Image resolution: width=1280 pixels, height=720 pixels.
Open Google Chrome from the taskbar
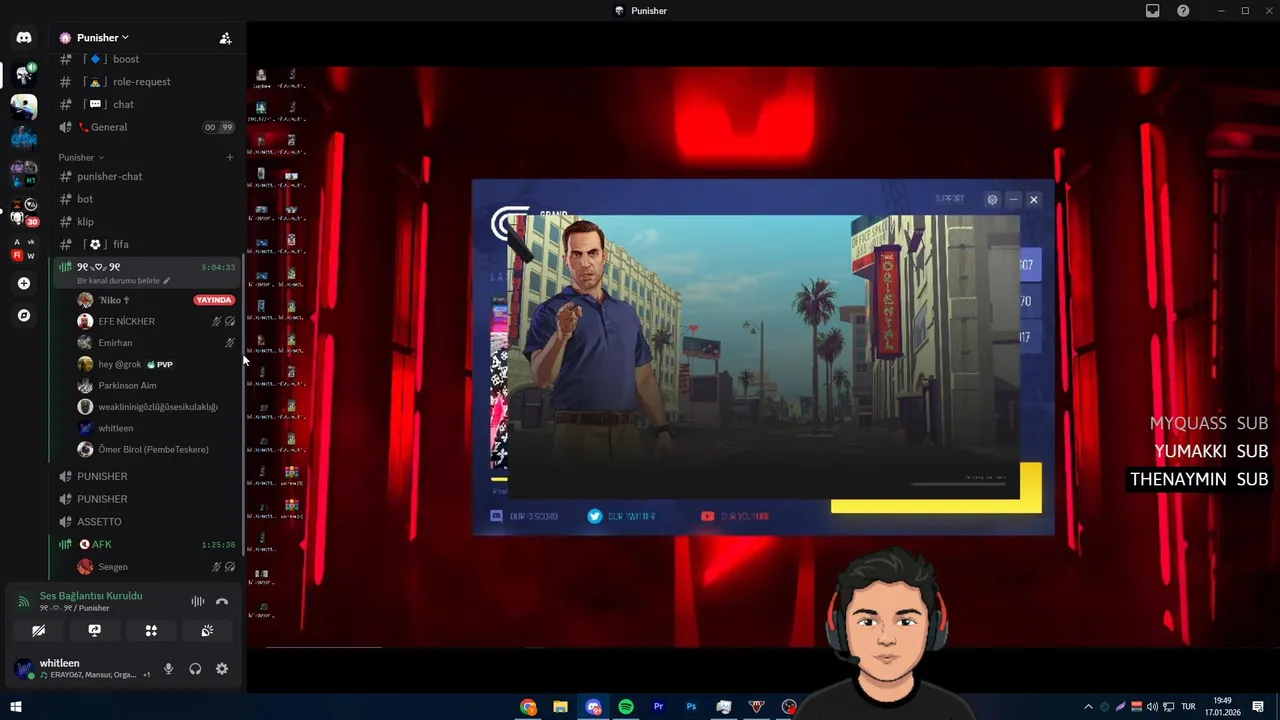[528, 707]
